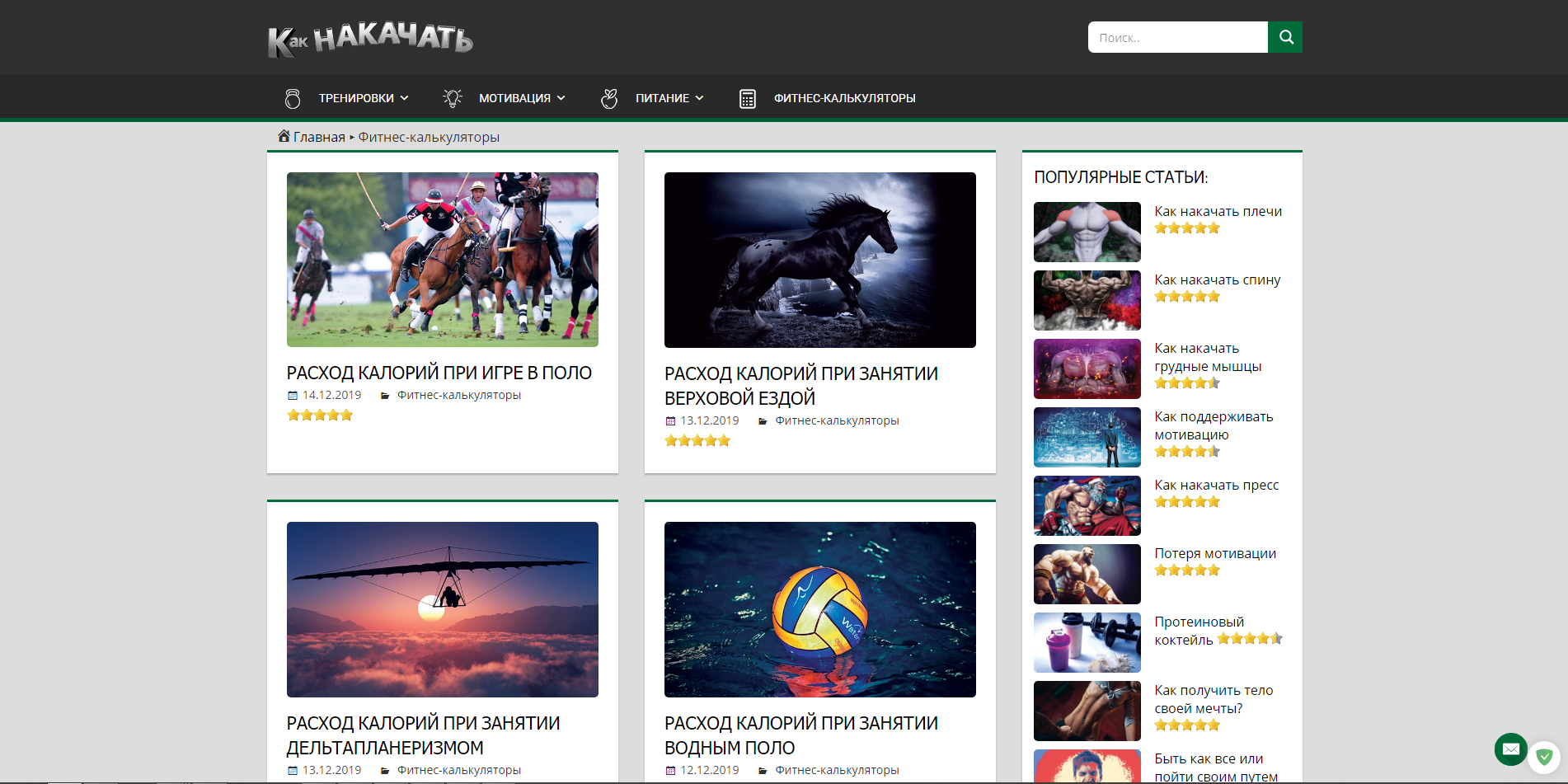Open article Расход калорий при игре в поло

tap(439, 373)
